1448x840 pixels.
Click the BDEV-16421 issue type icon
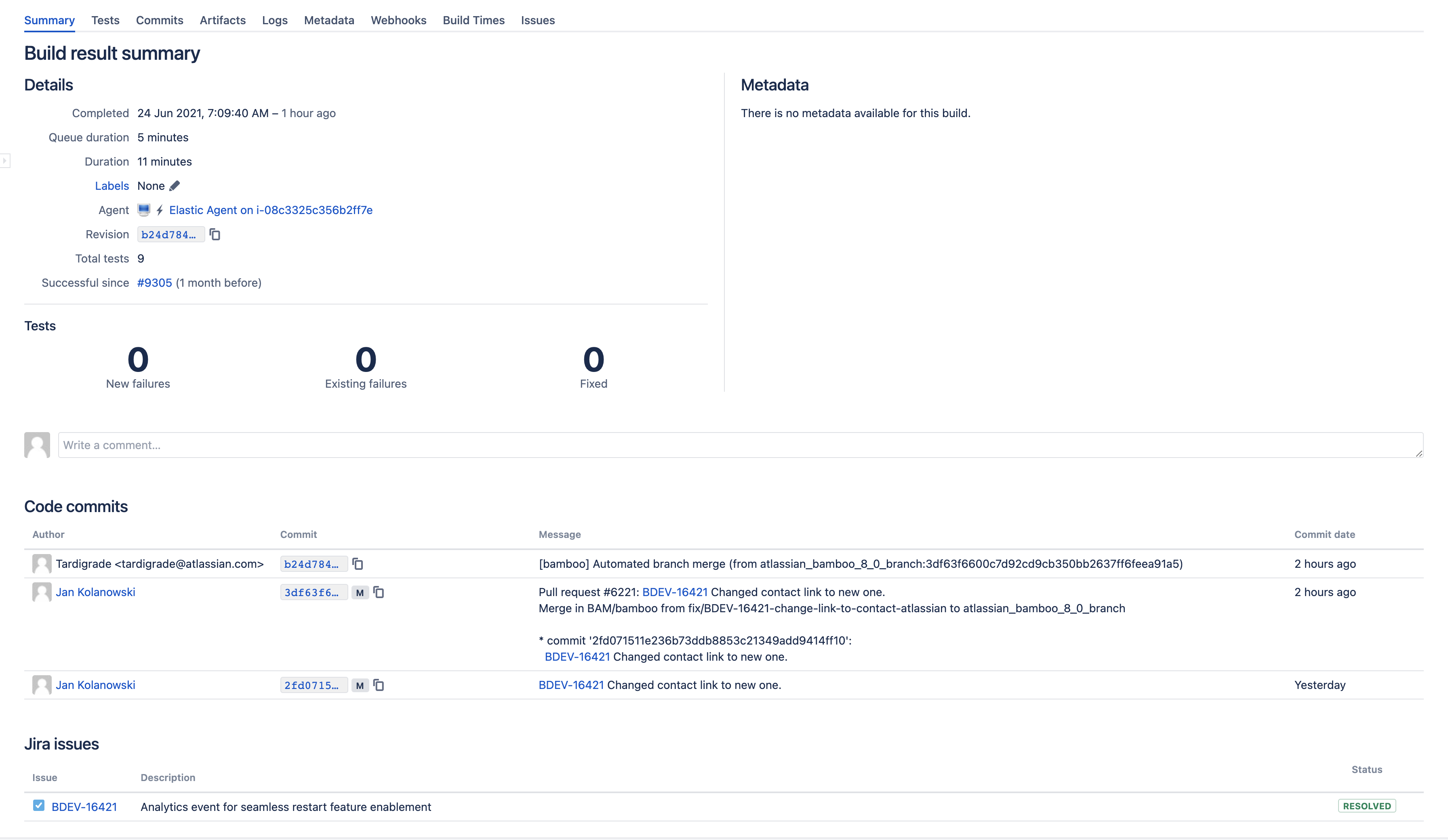click(x=38, y=806)
